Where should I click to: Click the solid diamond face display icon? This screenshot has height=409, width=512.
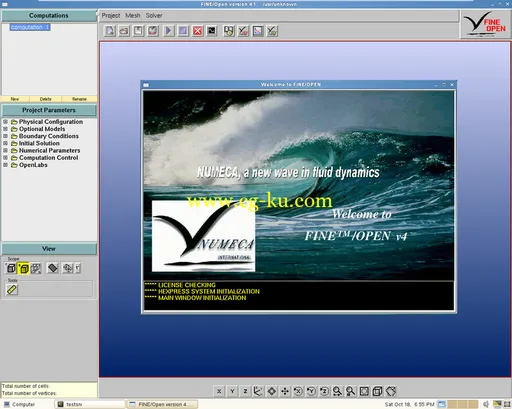[53, 268]
